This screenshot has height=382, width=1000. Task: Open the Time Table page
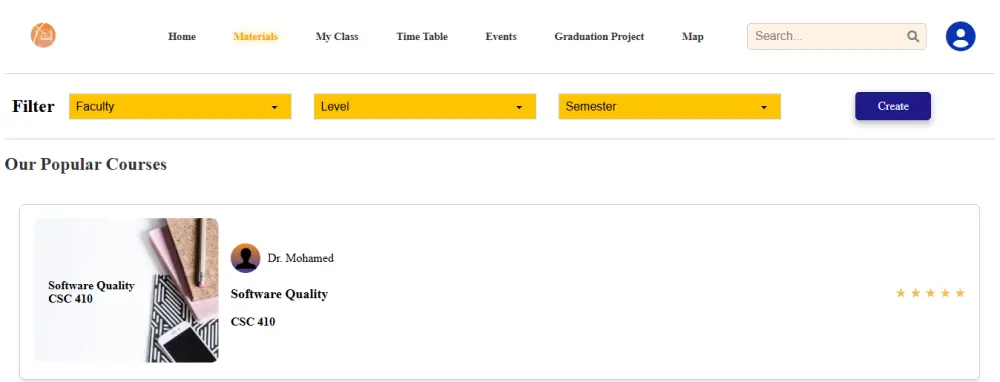[x=422, y=36]
